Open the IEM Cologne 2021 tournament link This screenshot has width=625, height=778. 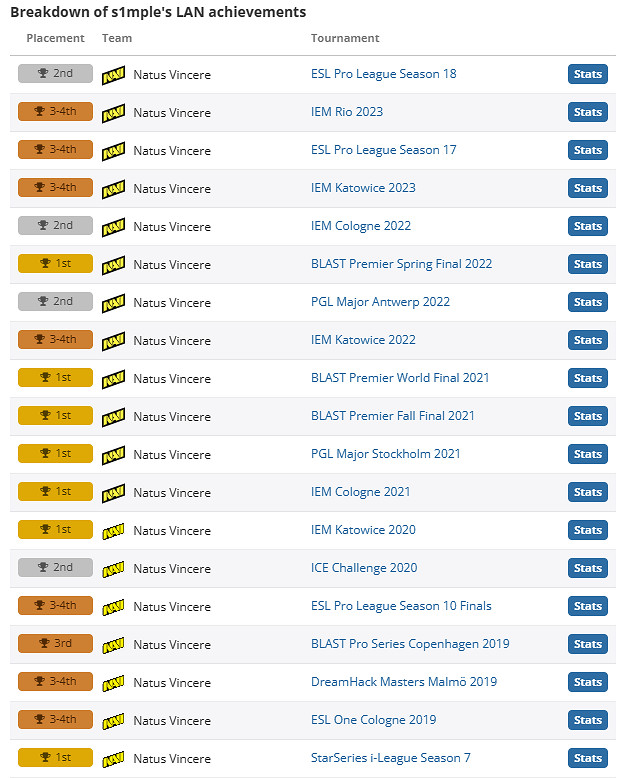click(360, 492)
